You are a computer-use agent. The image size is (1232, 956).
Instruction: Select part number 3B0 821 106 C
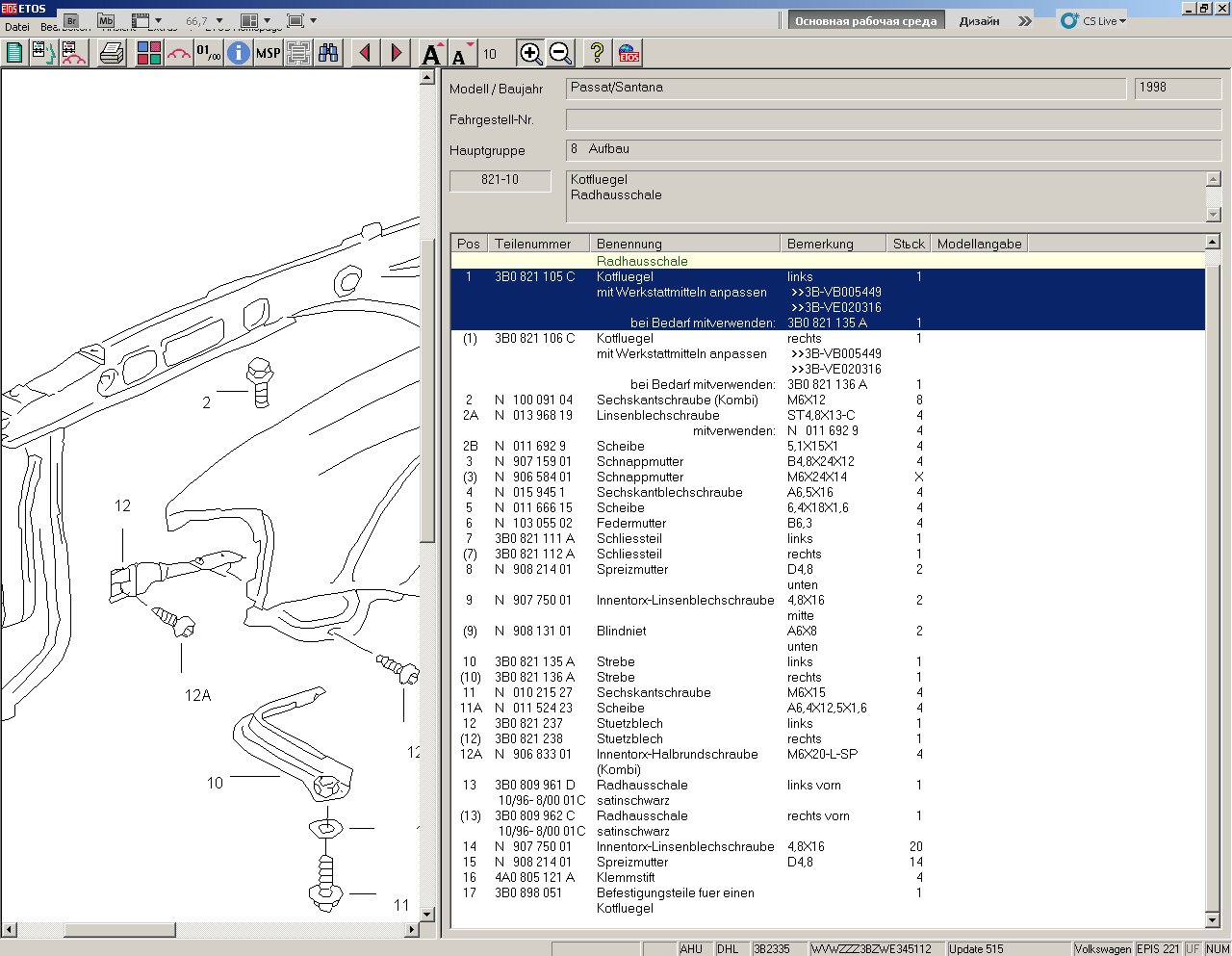[x=534, y=339]
